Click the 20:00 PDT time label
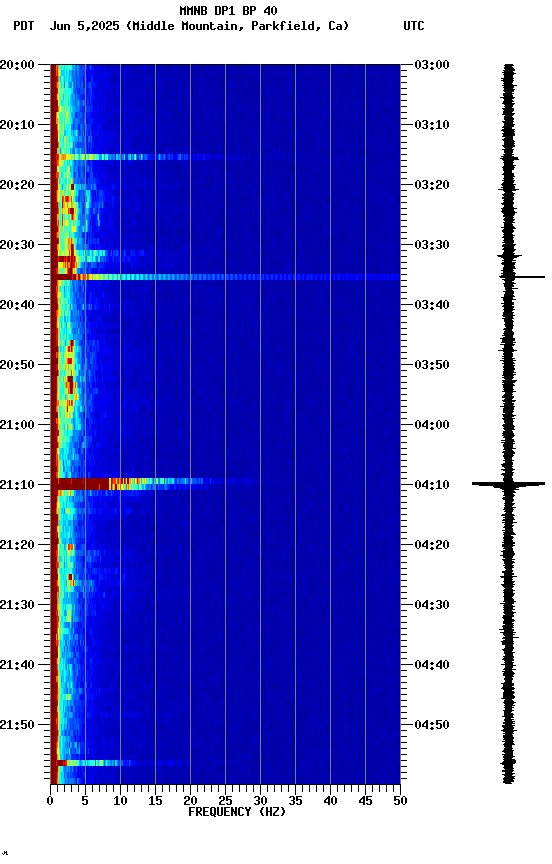The height and width of the screenshot is (864, 552). [x=17, y=65]
